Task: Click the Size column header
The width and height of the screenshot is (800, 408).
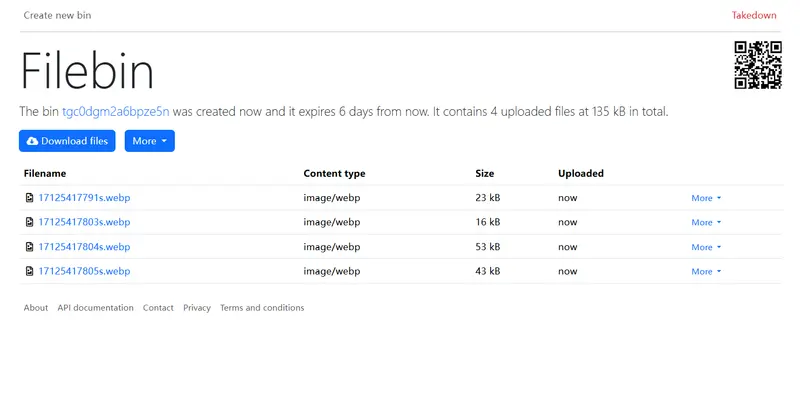Action: (x=485, y=173)
